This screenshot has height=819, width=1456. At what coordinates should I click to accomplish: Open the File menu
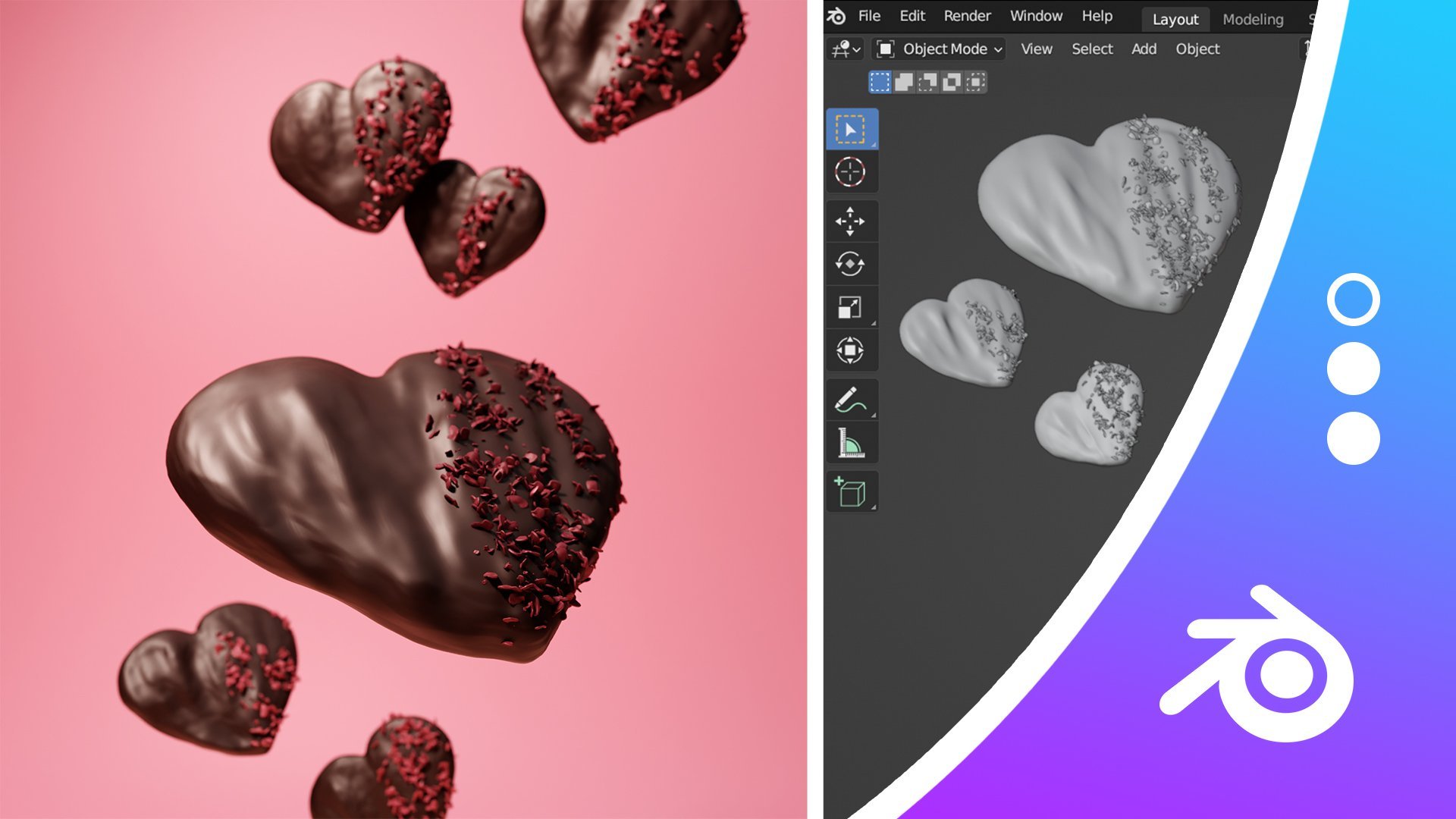(x=869, y=16)
